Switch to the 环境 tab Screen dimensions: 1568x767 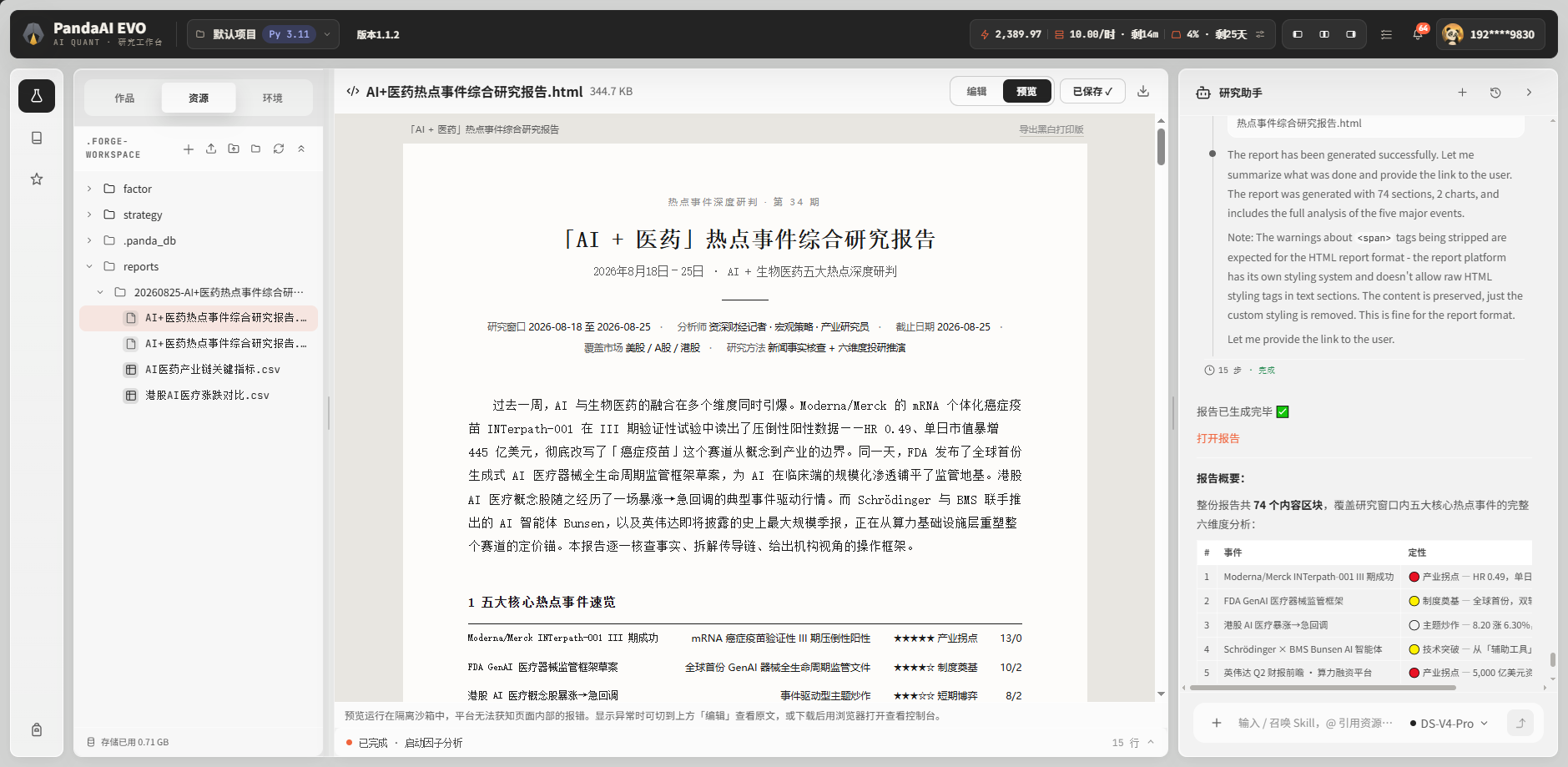coord(273,98)
